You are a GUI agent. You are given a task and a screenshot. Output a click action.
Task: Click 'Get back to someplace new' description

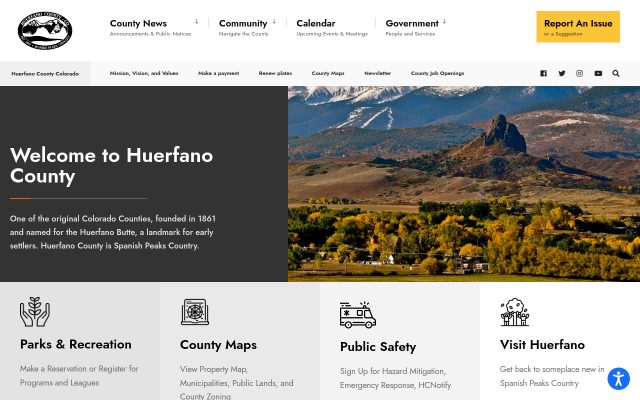click(552, 376)
